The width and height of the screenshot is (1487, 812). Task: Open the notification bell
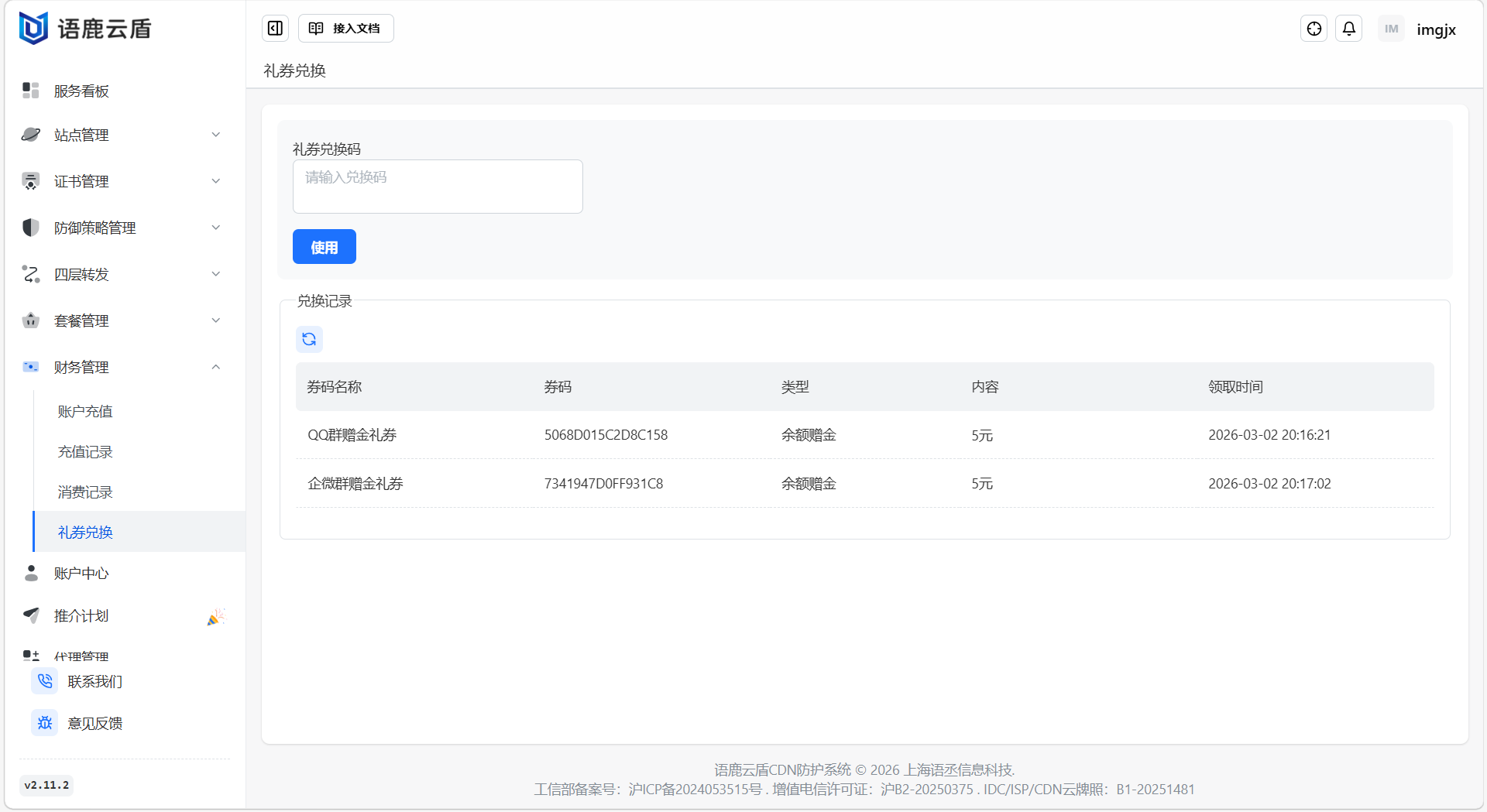1348,29
